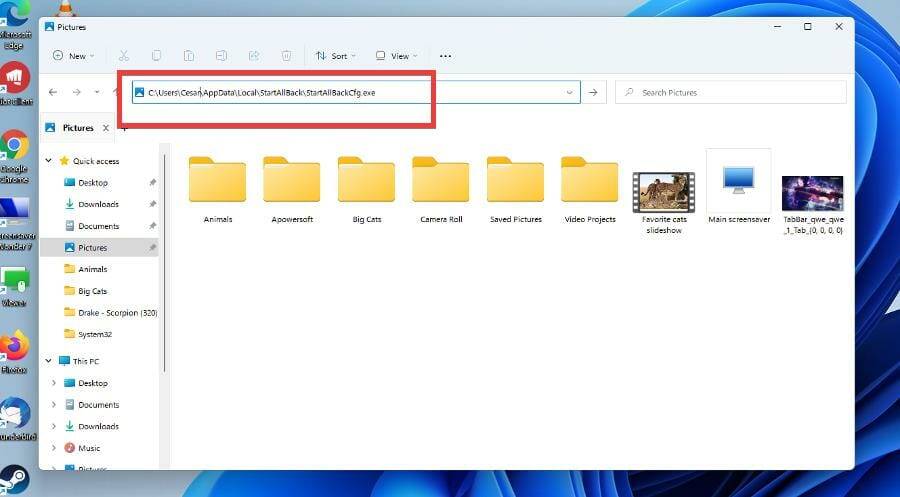Maximize the Pictures window
The image size is (900, 497).
coord(808,26)
